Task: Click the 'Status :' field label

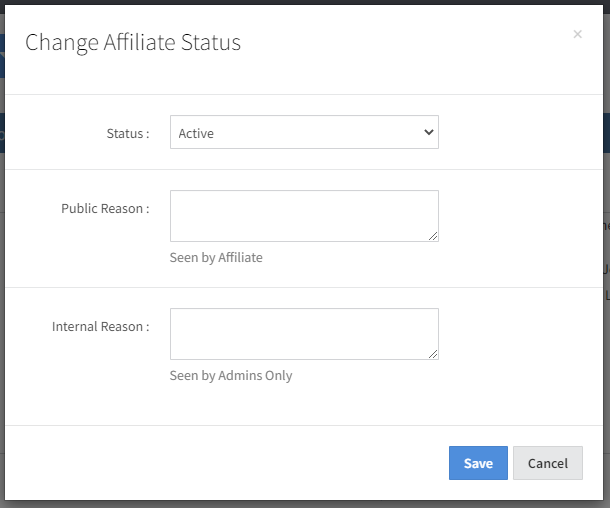Action: click(x=127, y=133)
